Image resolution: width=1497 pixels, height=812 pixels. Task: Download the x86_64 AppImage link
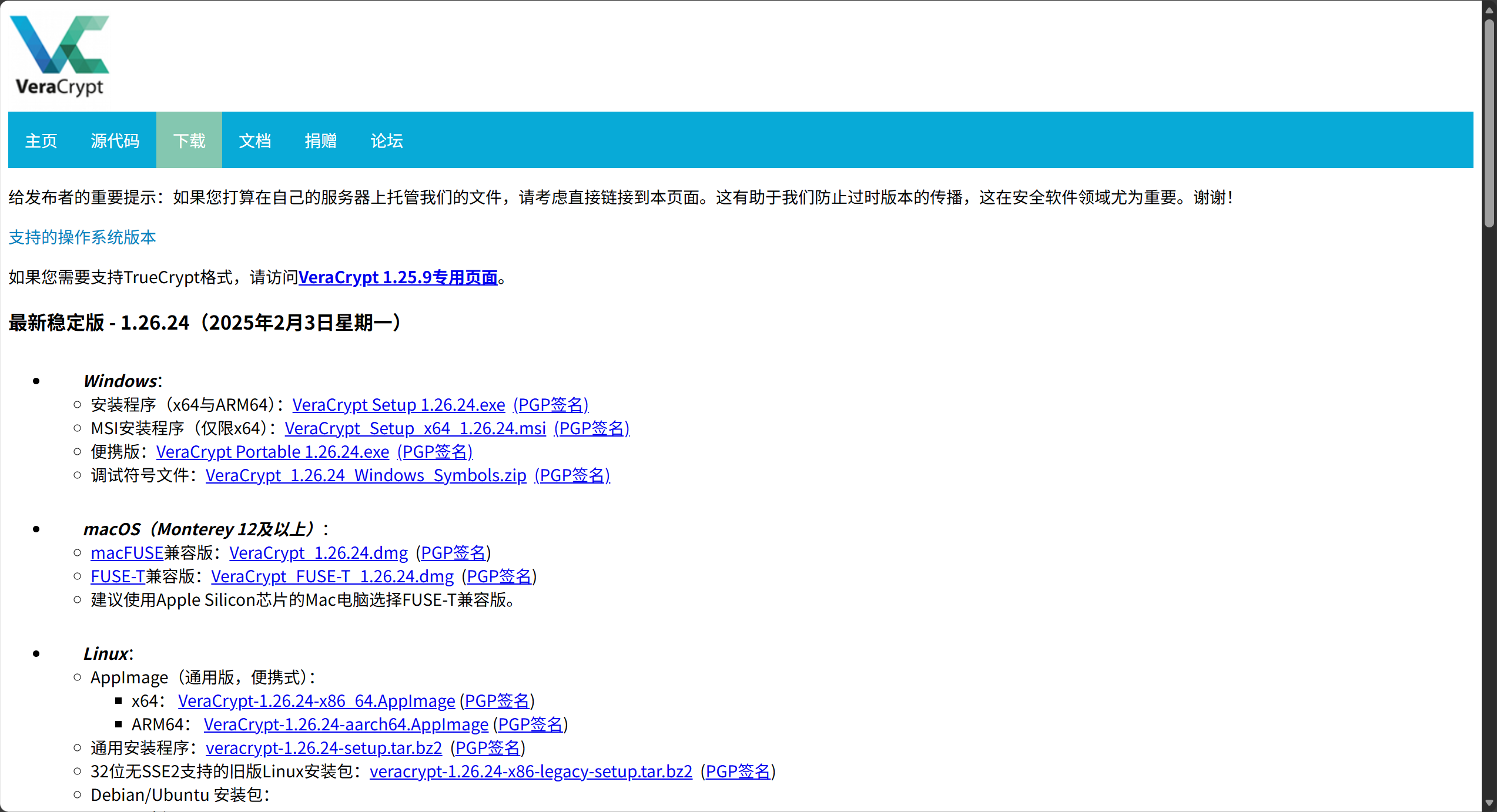(x=316, y=701)
